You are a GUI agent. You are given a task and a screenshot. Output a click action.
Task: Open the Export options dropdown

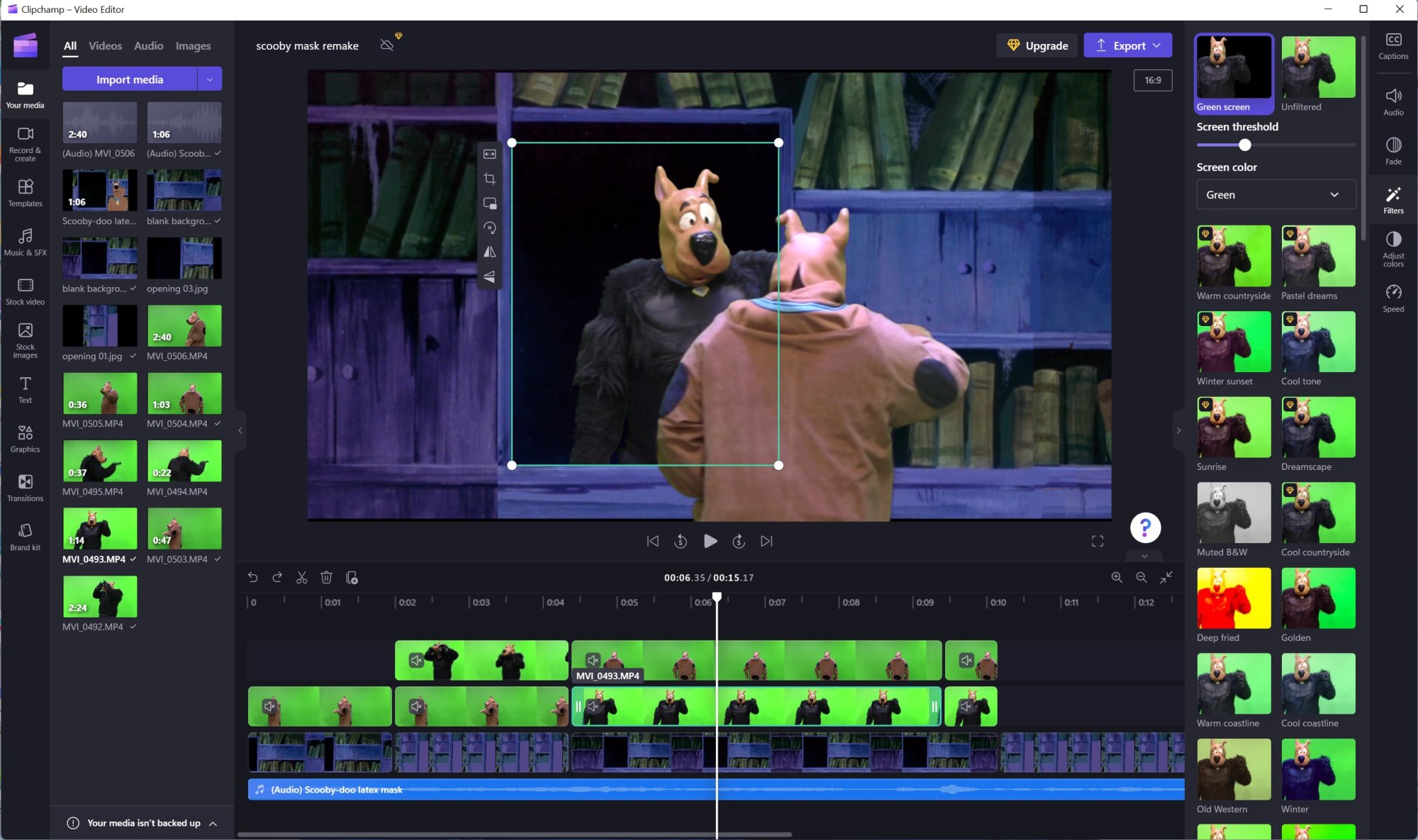click(1157, 45)
